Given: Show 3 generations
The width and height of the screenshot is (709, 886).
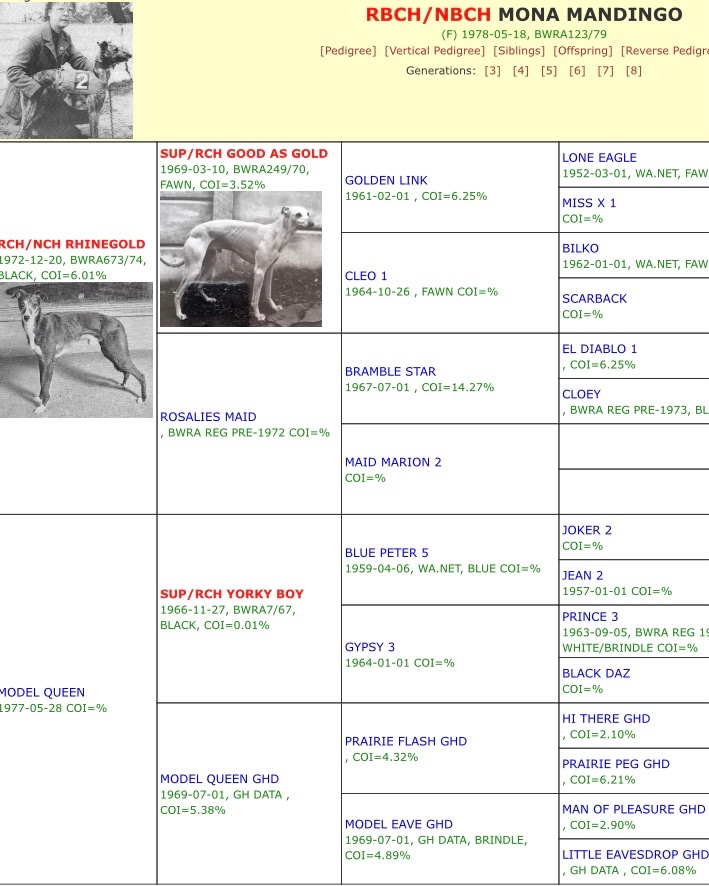Looking at the screenshot, I should point(493,71).
